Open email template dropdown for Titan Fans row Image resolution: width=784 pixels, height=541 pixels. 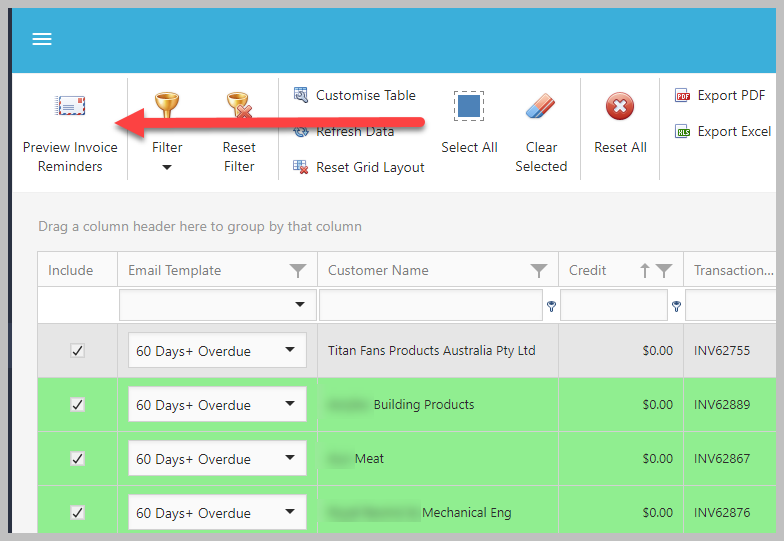[x=290, y=350]
